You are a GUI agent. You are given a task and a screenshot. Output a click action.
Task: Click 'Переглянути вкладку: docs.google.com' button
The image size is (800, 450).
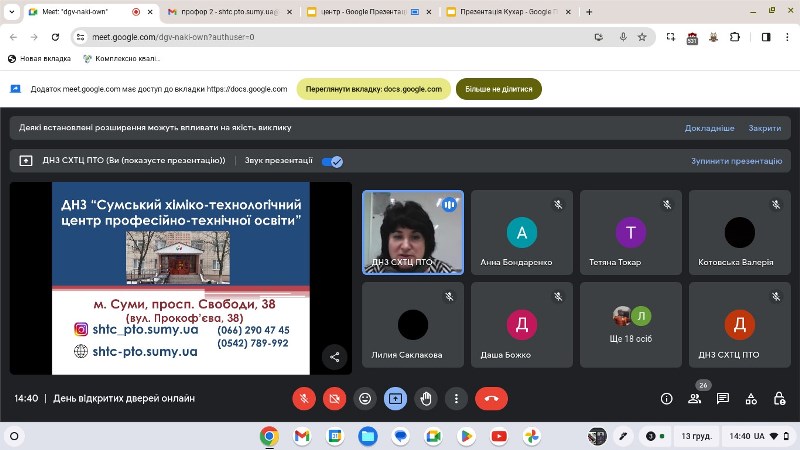click(x=373, y=89)
